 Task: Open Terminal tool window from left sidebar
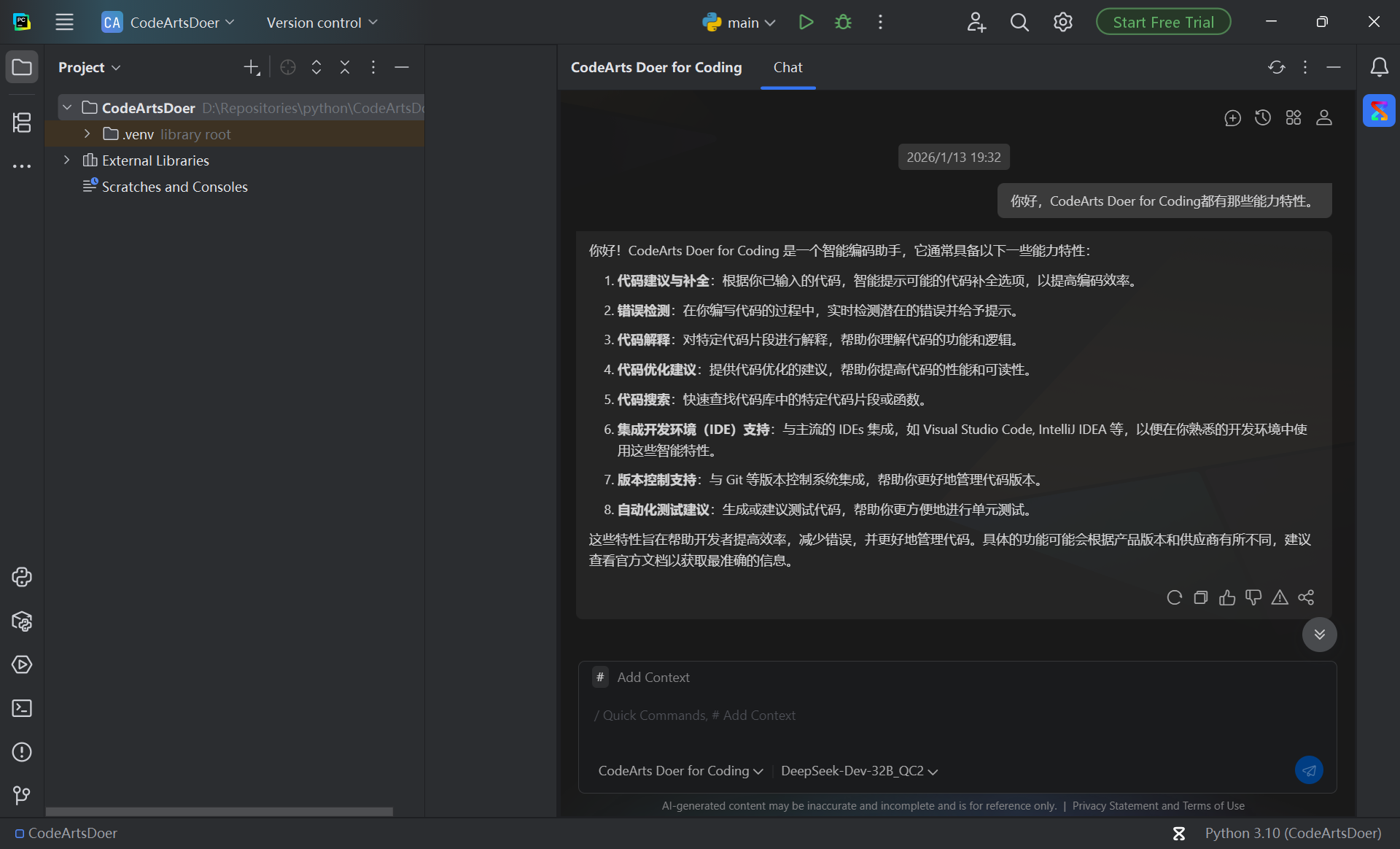tap(22, 708)
